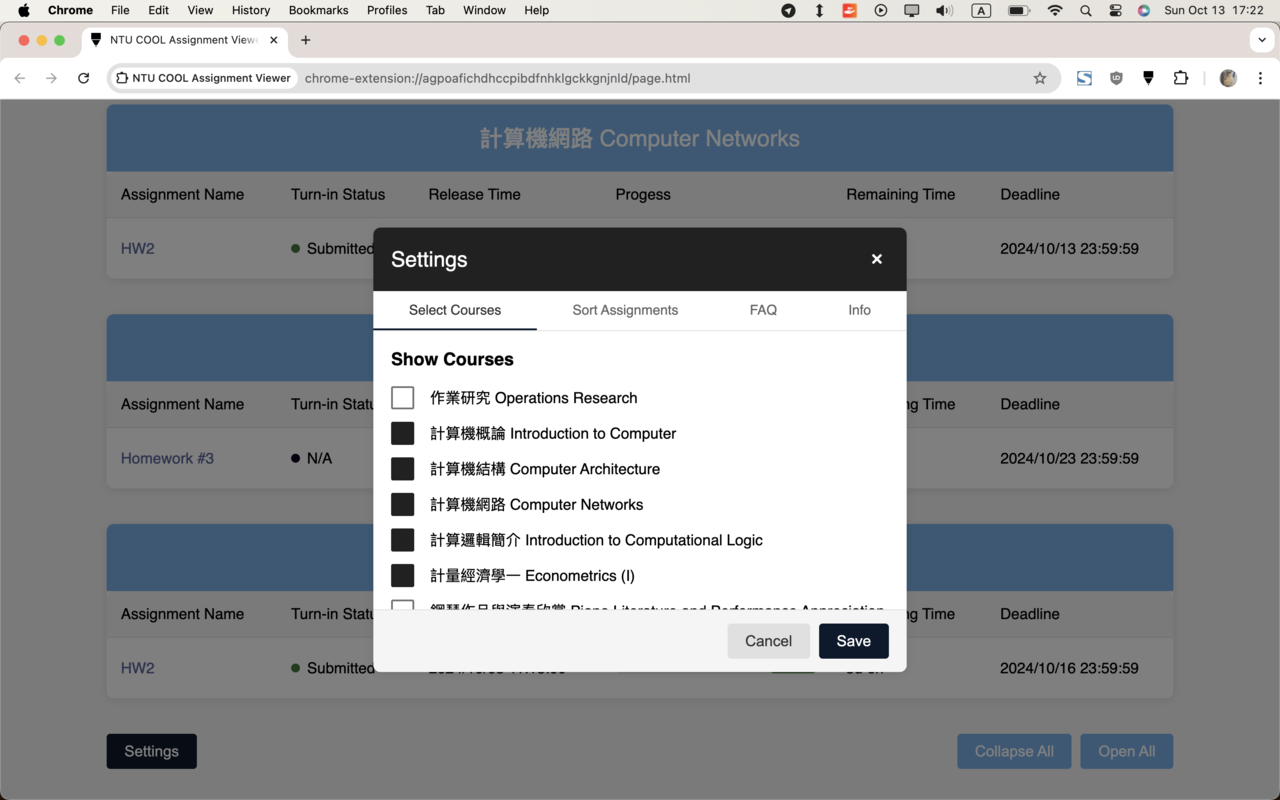Open macOS Control Center from the menu bar
The width and height of the screenshot is (1280, 800).
1115,11
